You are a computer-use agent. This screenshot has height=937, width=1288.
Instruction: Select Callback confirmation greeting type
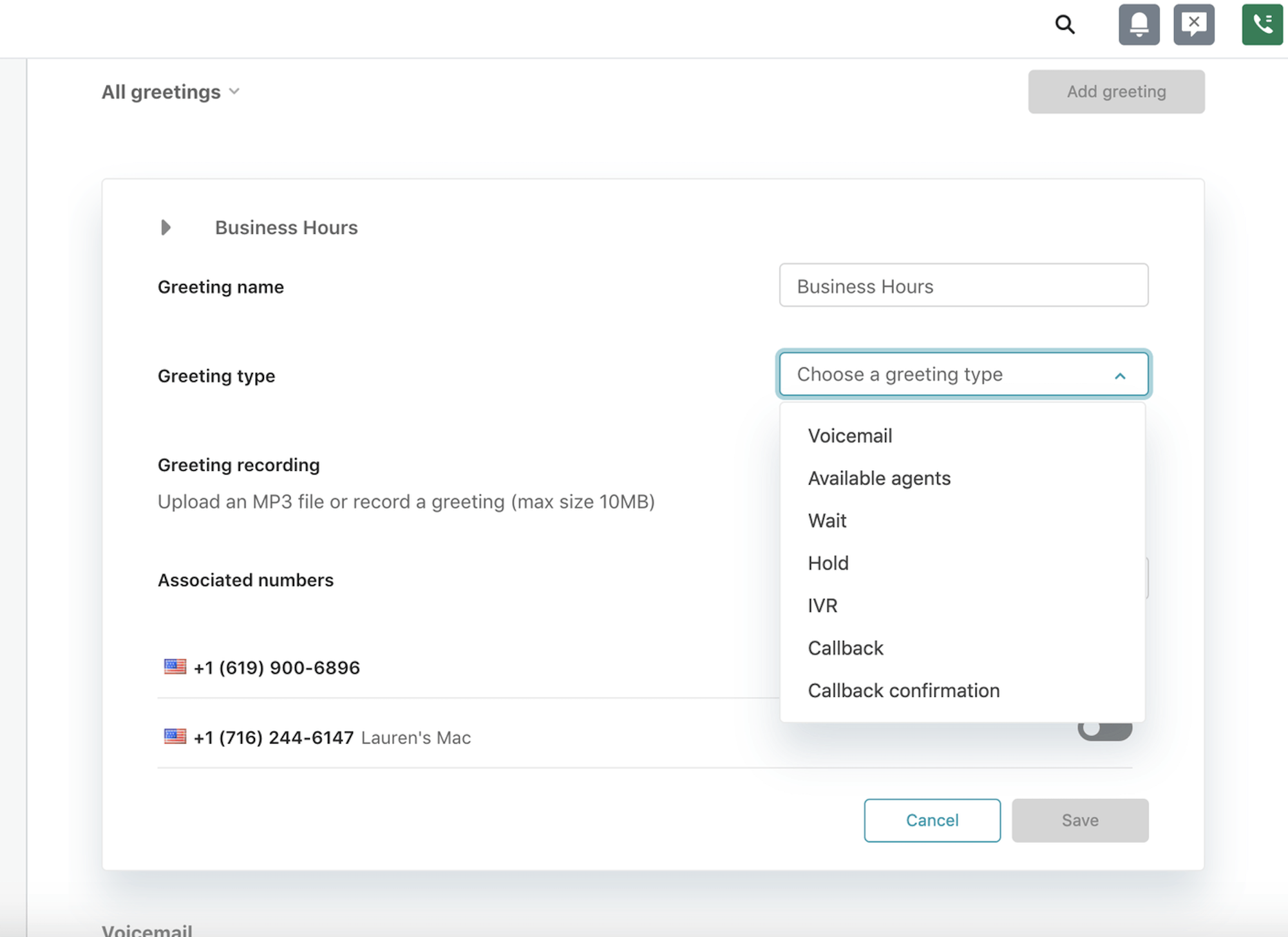coord(904,689)
